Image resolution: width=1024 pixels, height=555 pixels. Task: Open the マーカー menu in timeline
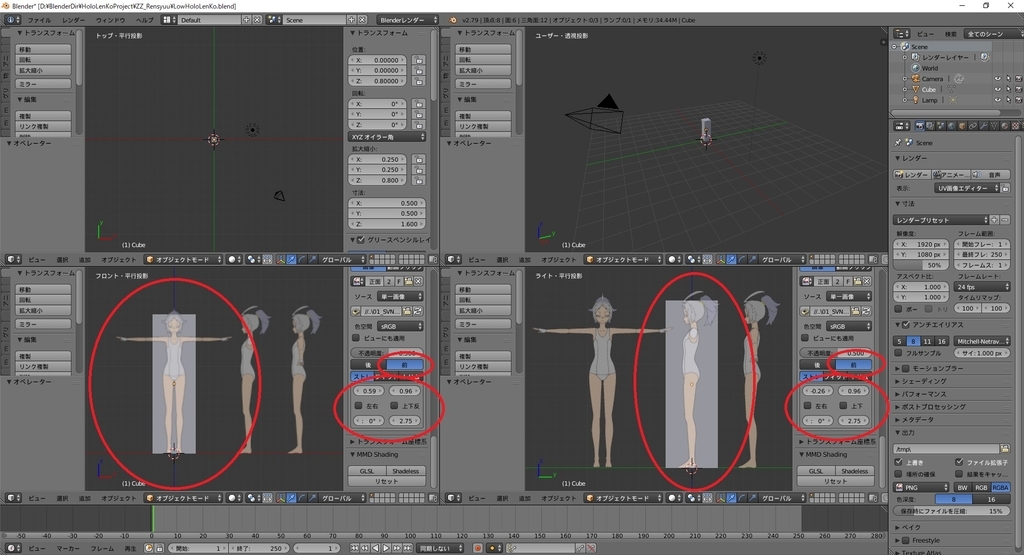(x=68, y=548)
